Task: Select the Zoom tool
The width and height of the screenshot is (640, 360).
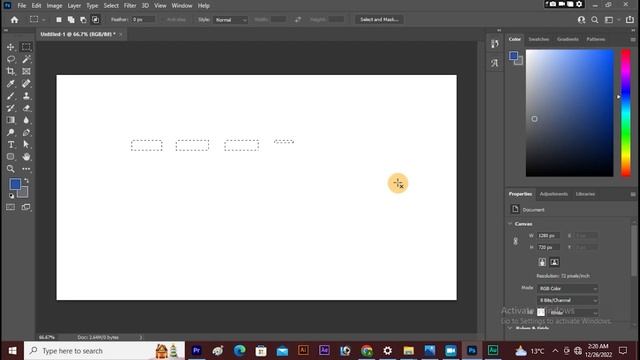Action: click(x=11, y=169)
